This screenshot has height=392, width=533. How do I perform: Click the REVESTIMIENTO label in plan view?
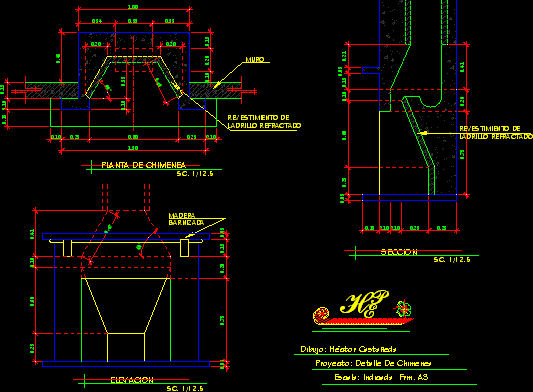(264, 122)
